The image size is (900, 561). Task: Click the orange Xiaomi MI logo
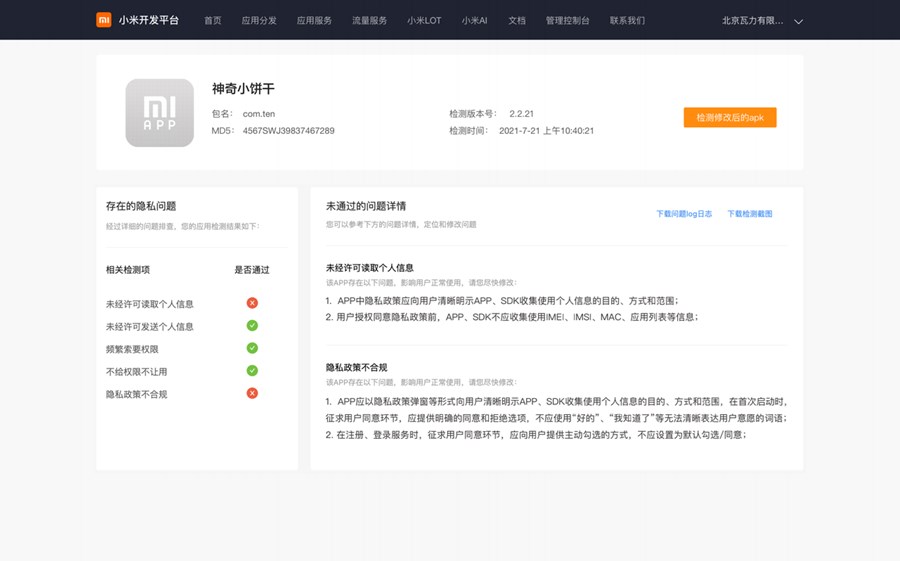pos(104,20)
